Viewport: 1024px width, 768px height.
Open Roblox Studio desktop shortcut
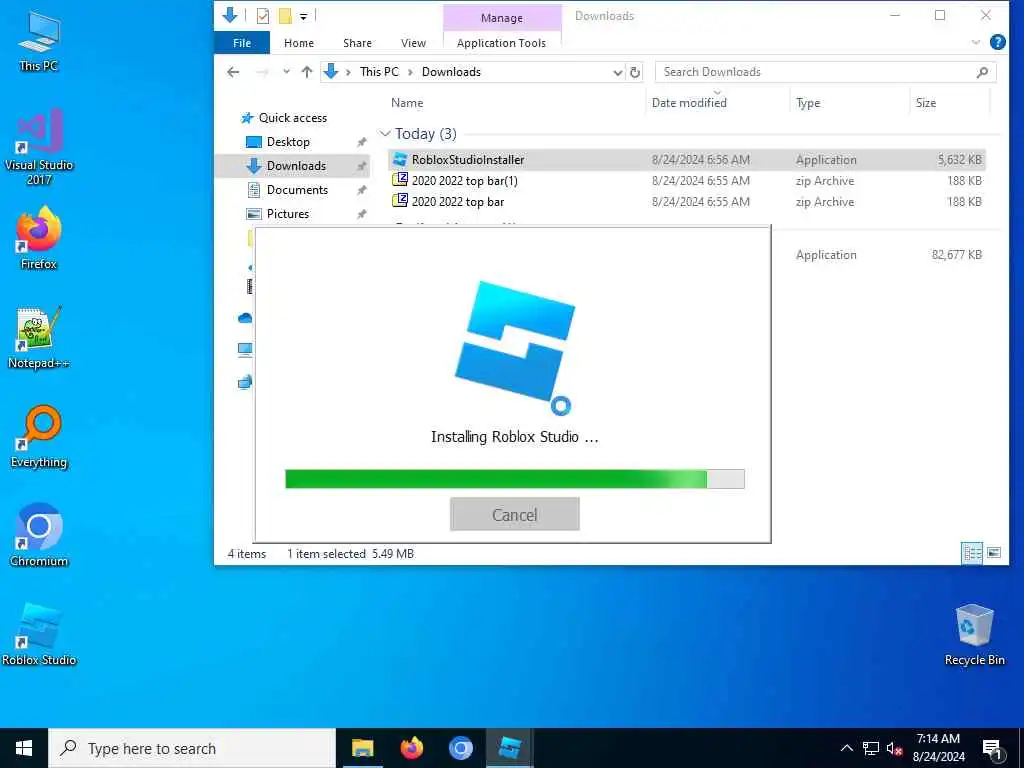(39, 633)
